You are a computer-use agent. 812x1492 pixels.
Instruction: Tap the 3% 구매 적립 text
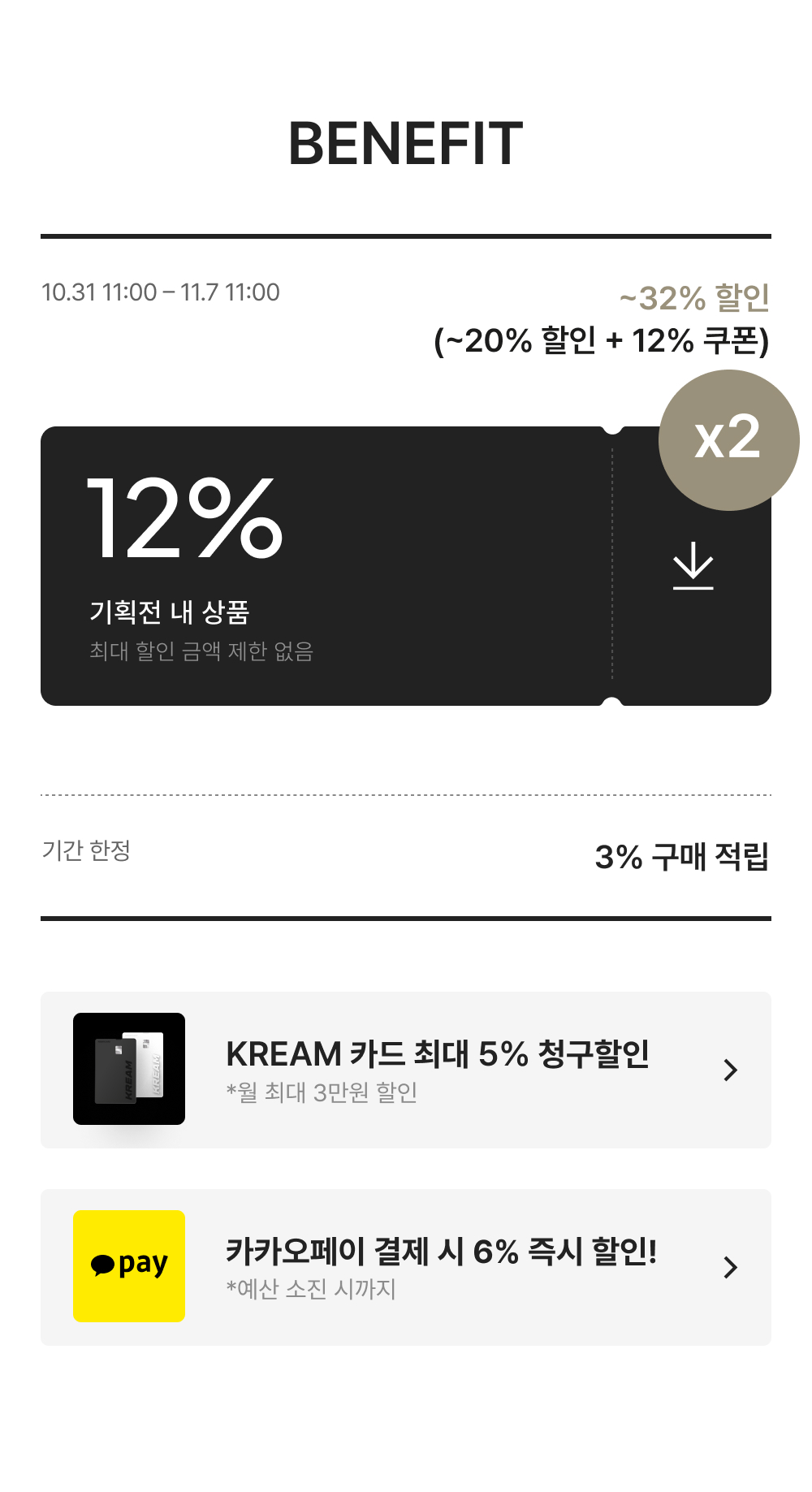681,857
